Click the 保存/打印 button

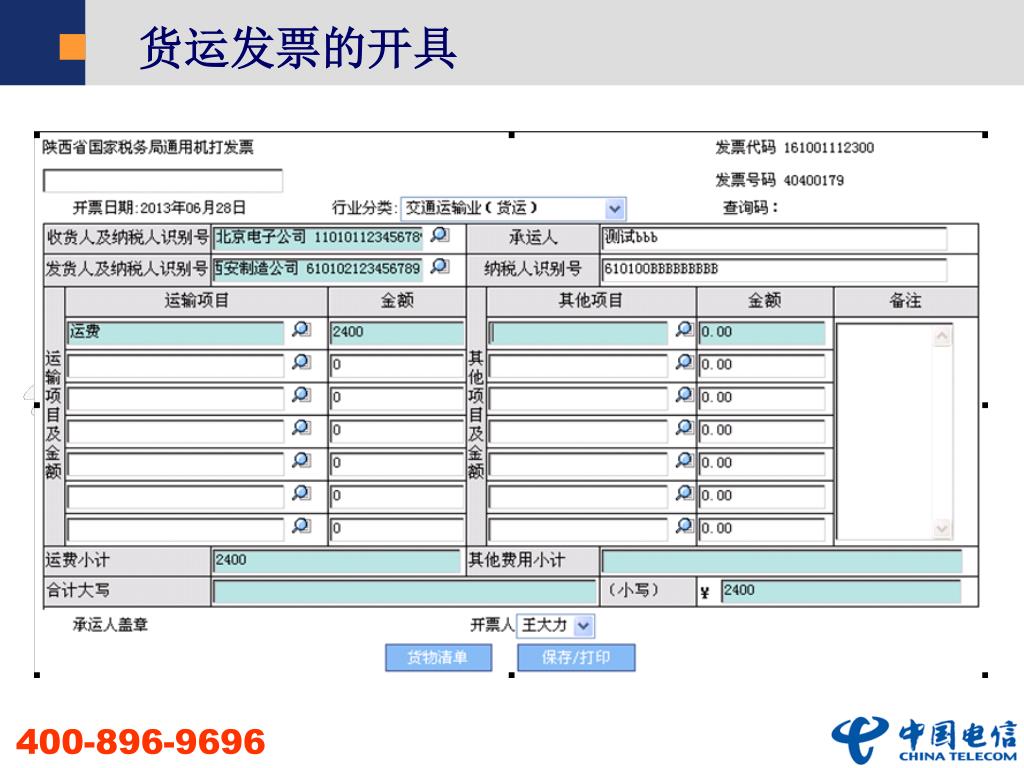click(576, 658)
